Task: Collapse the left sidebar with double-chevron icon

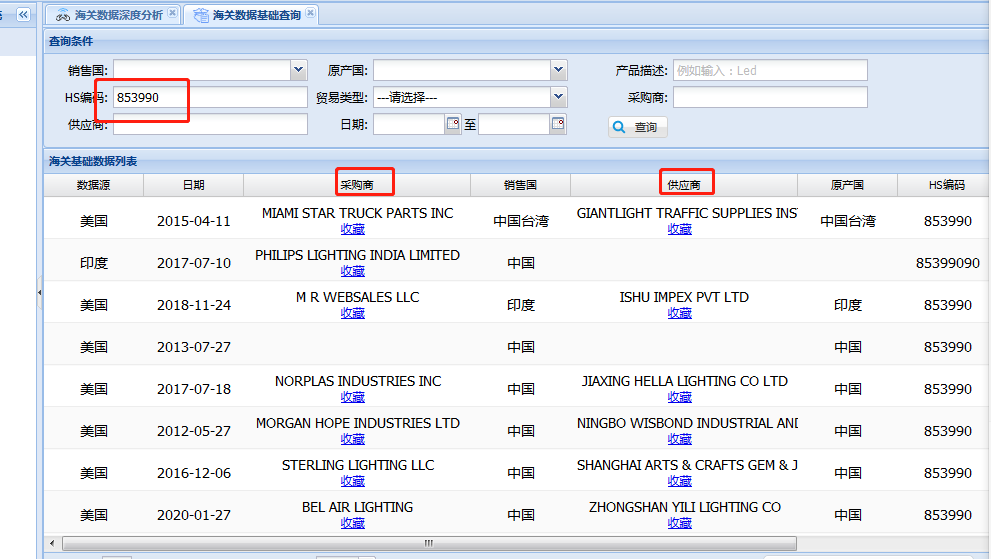Action: (23, 15)
